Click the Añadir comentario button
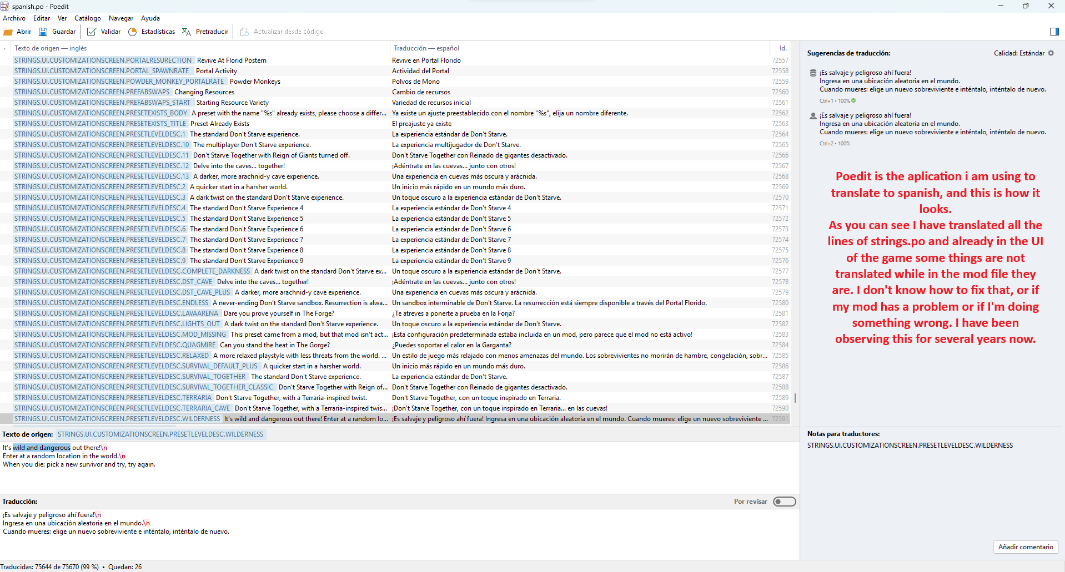Screen dimensions: 1065x572 pyautogui.click(x=1026, y=546)
